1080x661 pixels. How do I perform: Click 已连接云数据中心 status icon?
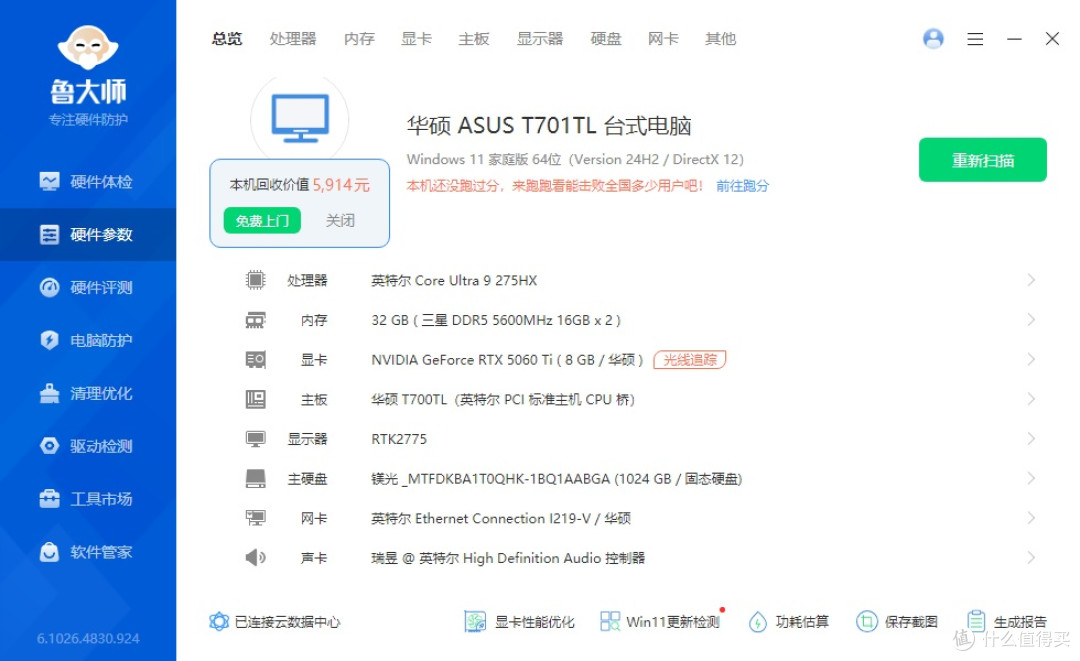pyautogui.click(x=219, y=622)
